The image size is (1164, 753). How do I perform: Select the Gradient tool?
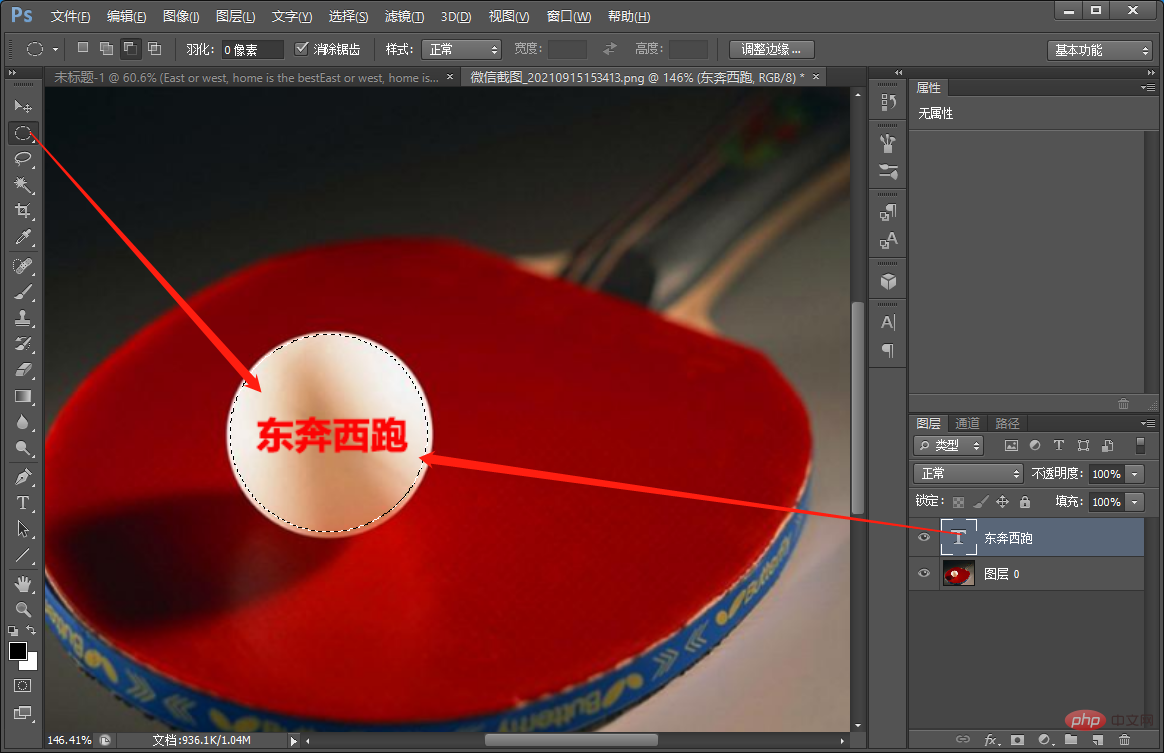23,396
